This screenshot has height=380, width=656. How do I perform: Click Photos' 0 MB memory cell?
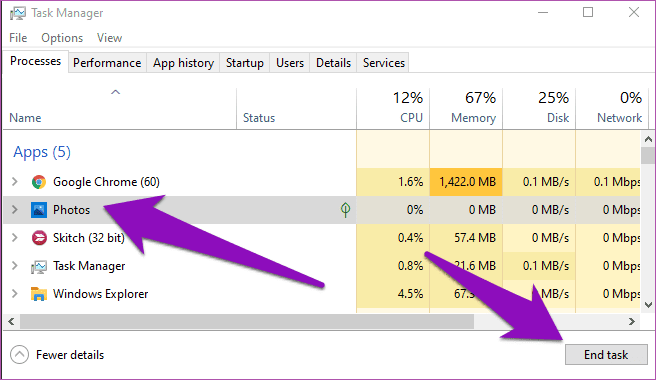pos(466,210)
